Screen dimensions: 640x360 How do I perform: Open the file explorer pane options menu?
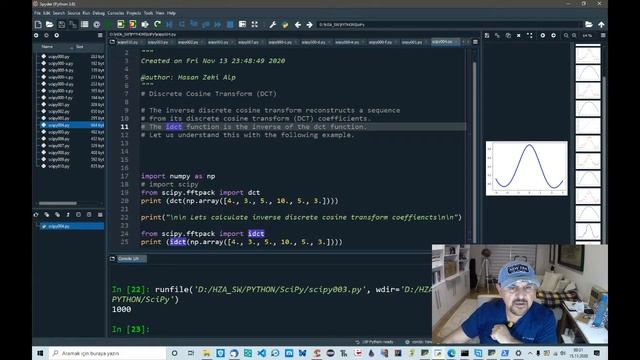coord(100,36)
